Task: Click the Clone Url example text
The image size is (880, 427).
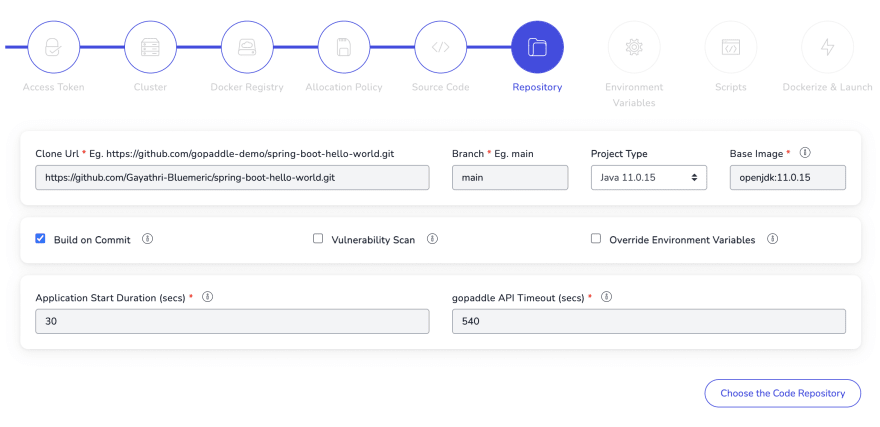Action: coord(242,153)
